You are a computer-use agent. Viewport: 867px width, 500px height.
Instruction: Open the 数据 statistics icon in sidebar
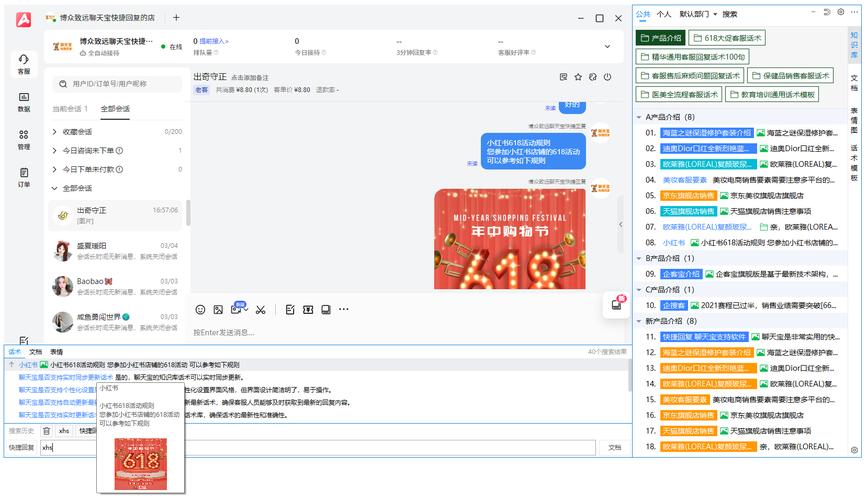click(x=24, y=102)
